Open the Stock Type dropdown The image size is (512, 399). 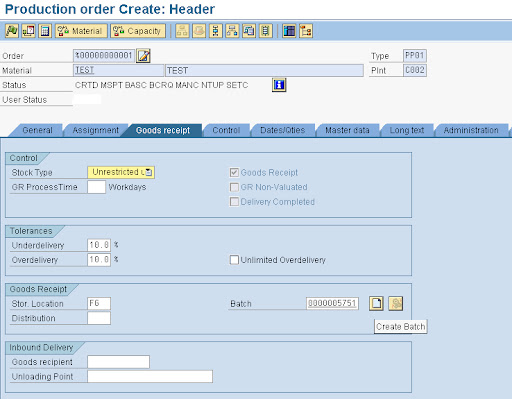[x=121, y=172]
